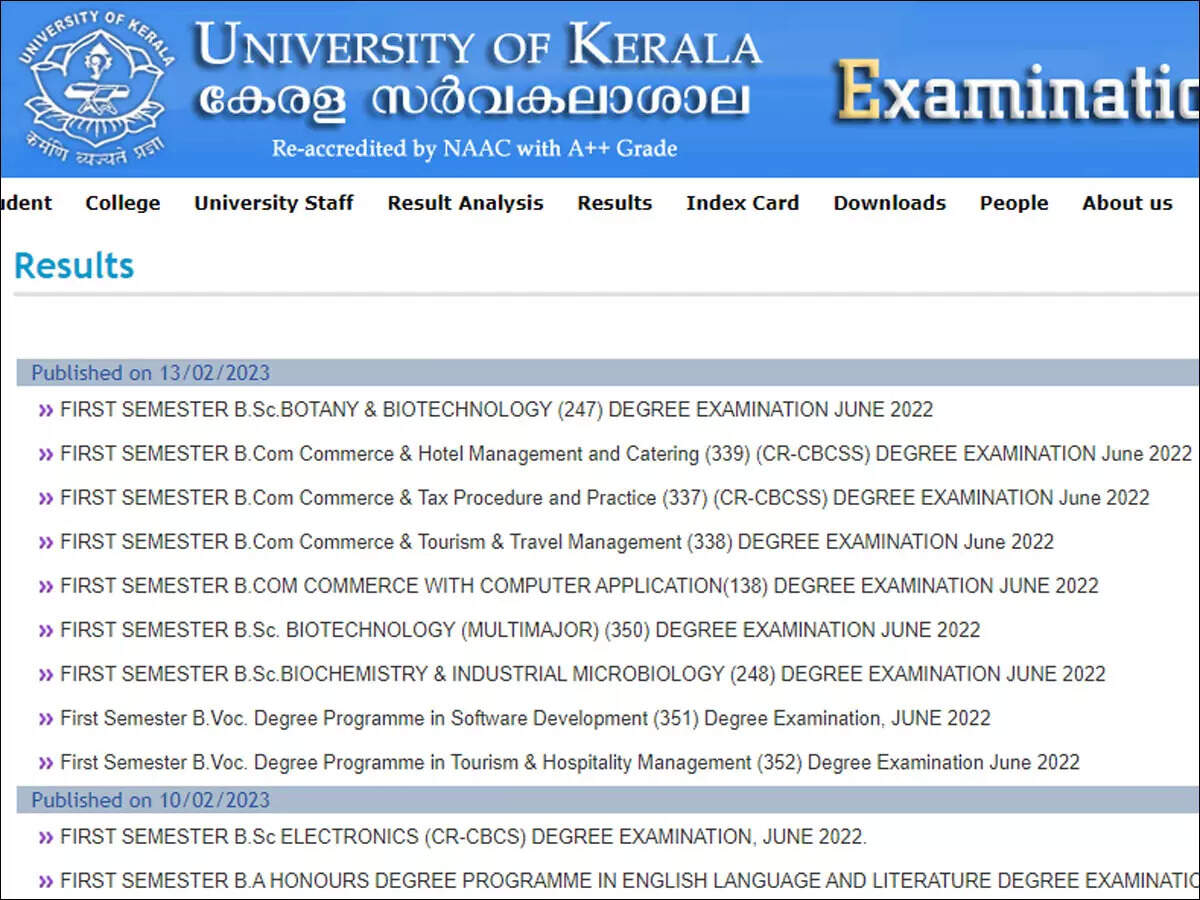Click the arrow bullet beside B.A Honours Degree
This screenshot has height=900, width=1200.
point(45,882)
